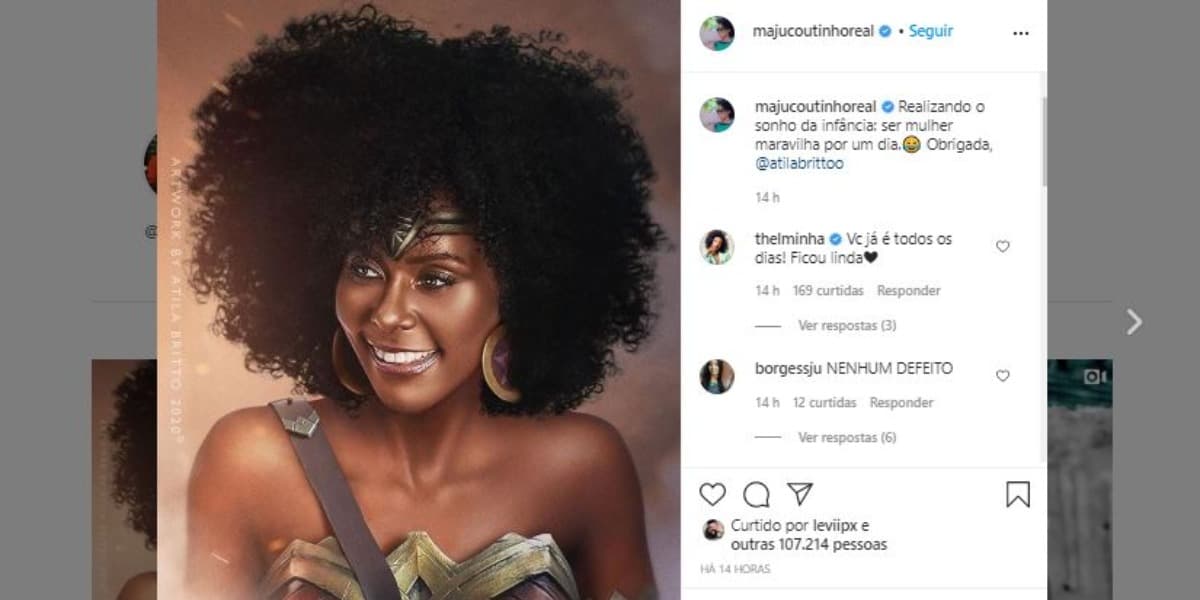The width and height of the screenshot is (1200, 600).
Task: Expand Ver respostas (6) replies
Action: coord(847,438)
